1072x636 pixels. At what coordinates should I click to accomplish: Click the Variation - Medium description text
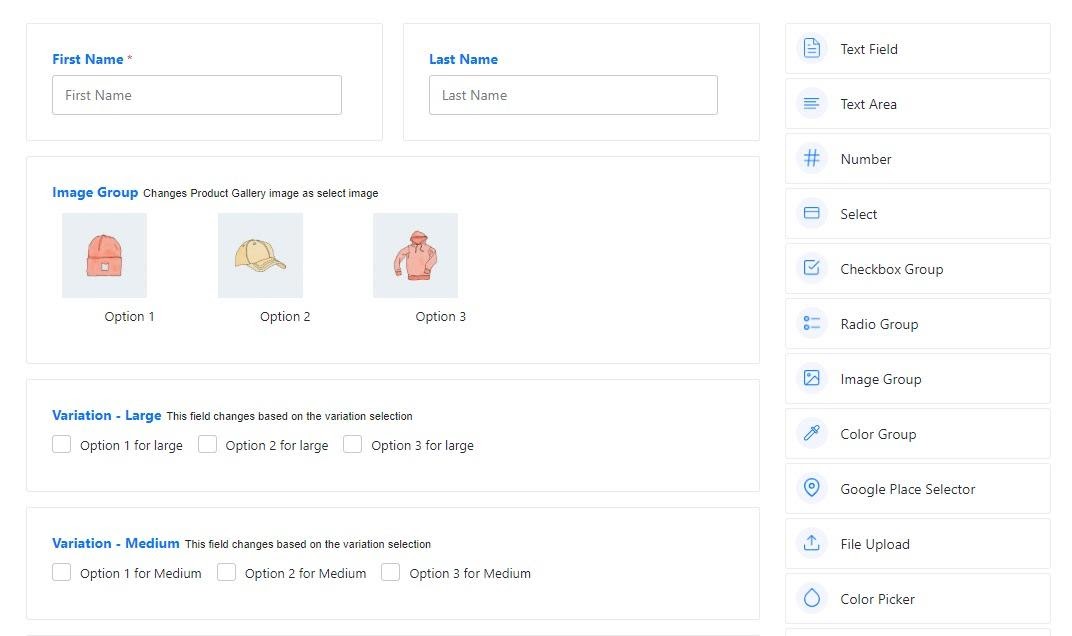pyautogui.click(x=308, y=544)
